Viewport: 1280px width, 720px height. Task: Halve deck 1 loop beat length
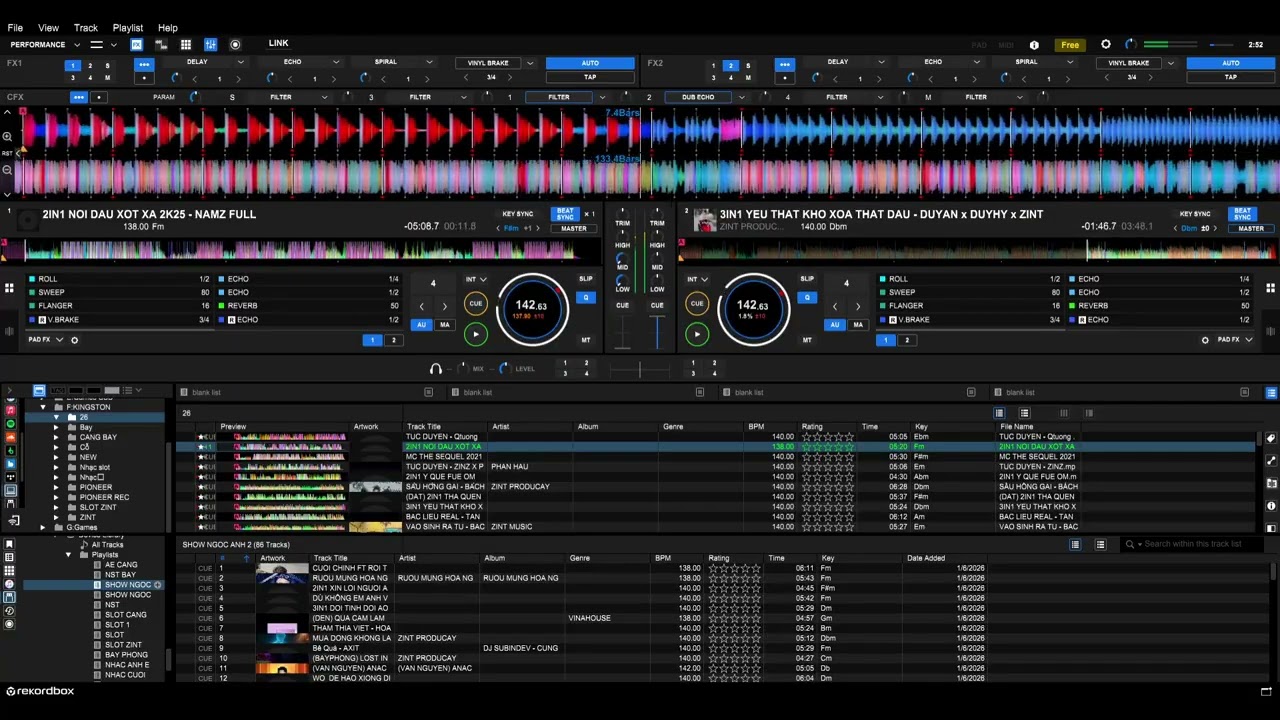(421, 306)
